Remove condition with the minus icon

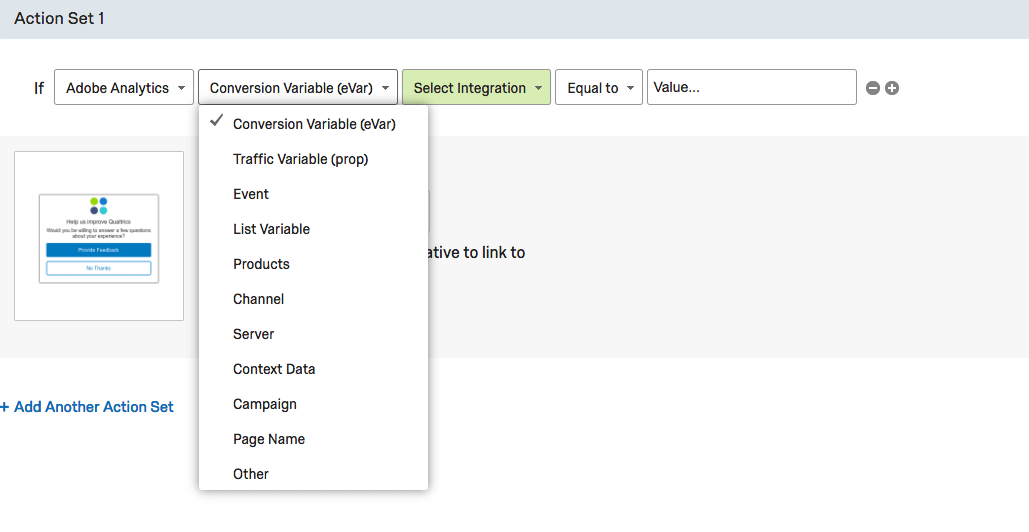point(872,88)
